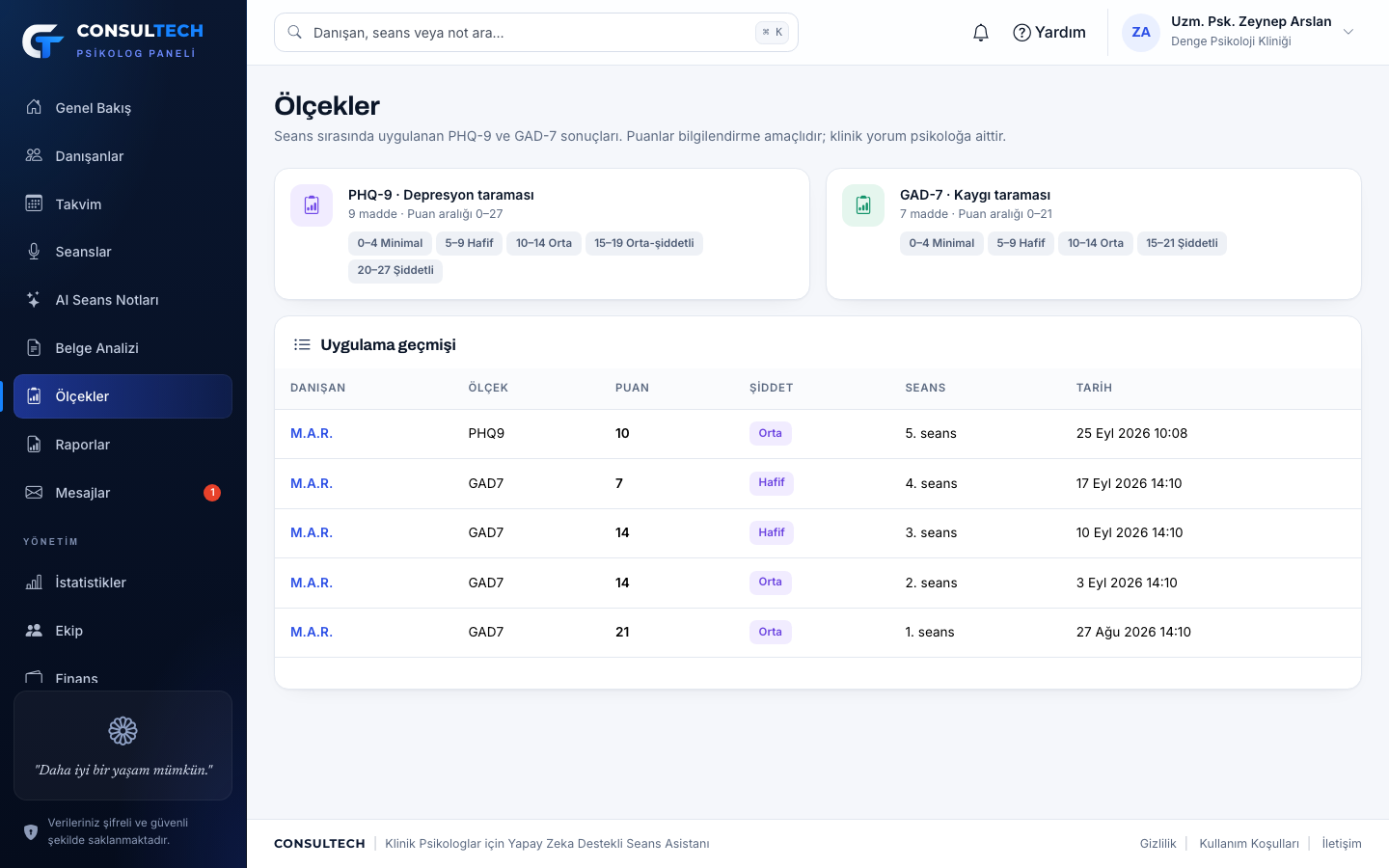Click the Mesajlar envelope icon
The image size is (1389, 868).
(34, 493)
